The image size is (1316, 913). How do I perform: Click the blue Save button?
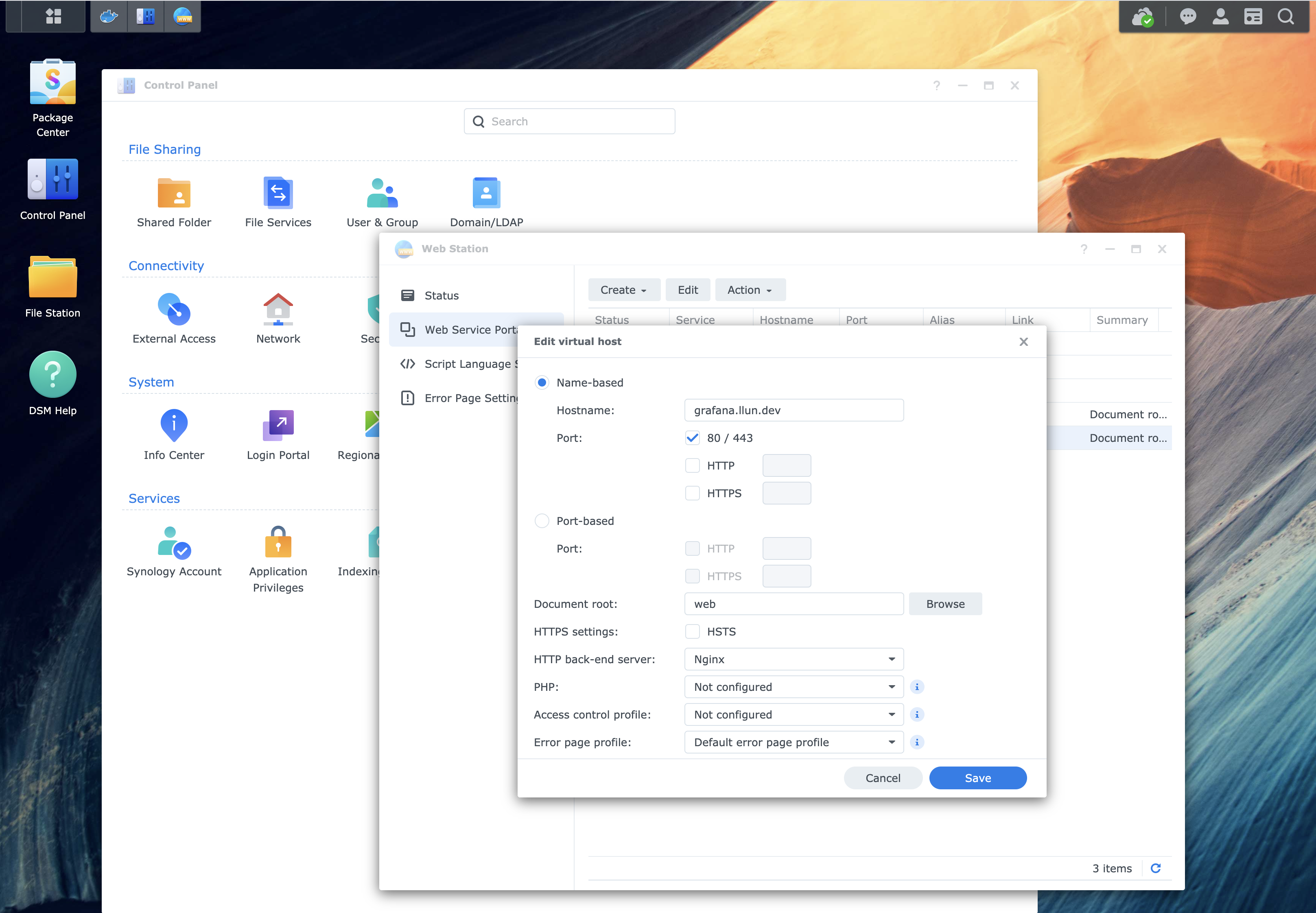977,778
